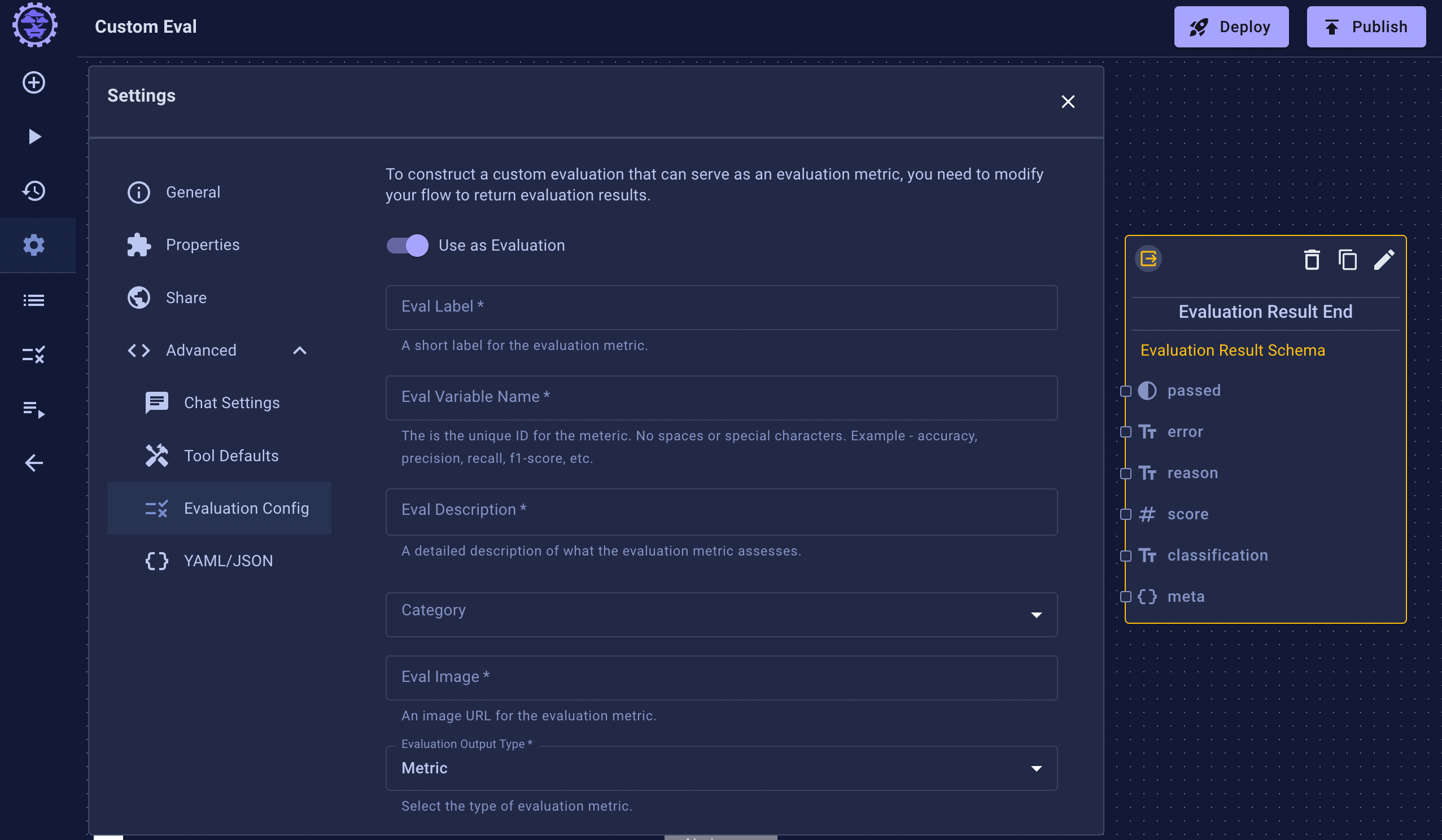The height and width of the screenshot is (840, 1442).
Task: Click the meta input connector port
Action: pyautogui.click(x=1125, y=597)
